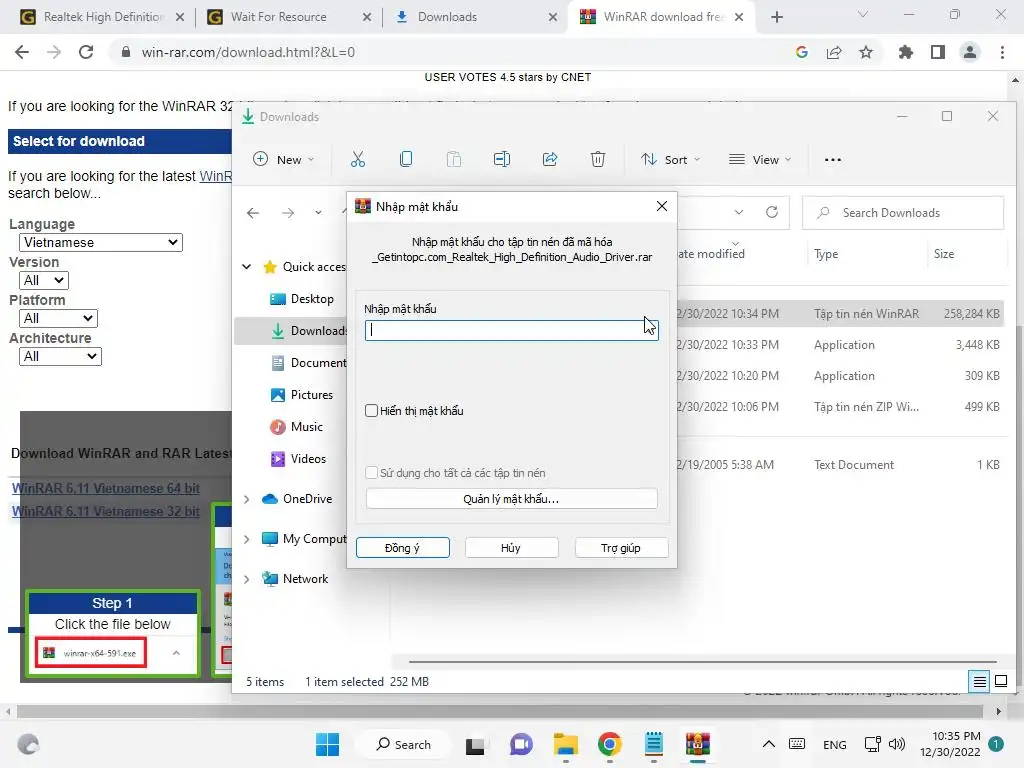Click the Paste icon in Explorer toolbar
Viewport: 1024px width, 768px height.
click(454, 159)
